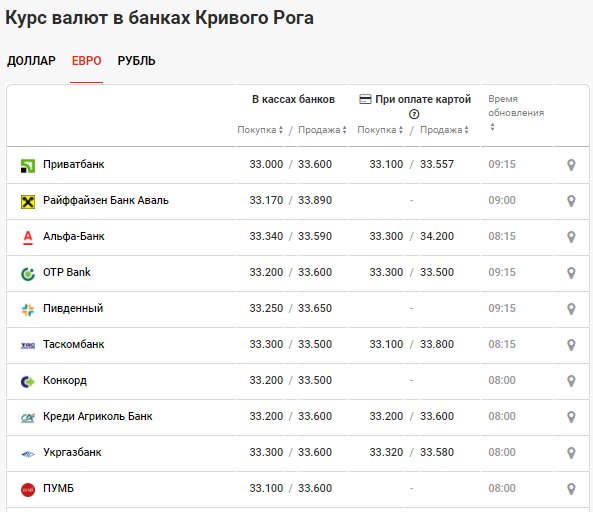Open the Креди Агриколь Банк link
Viewport: 593px width, 512px height.
pyautogui.click(x=98, y=416)
